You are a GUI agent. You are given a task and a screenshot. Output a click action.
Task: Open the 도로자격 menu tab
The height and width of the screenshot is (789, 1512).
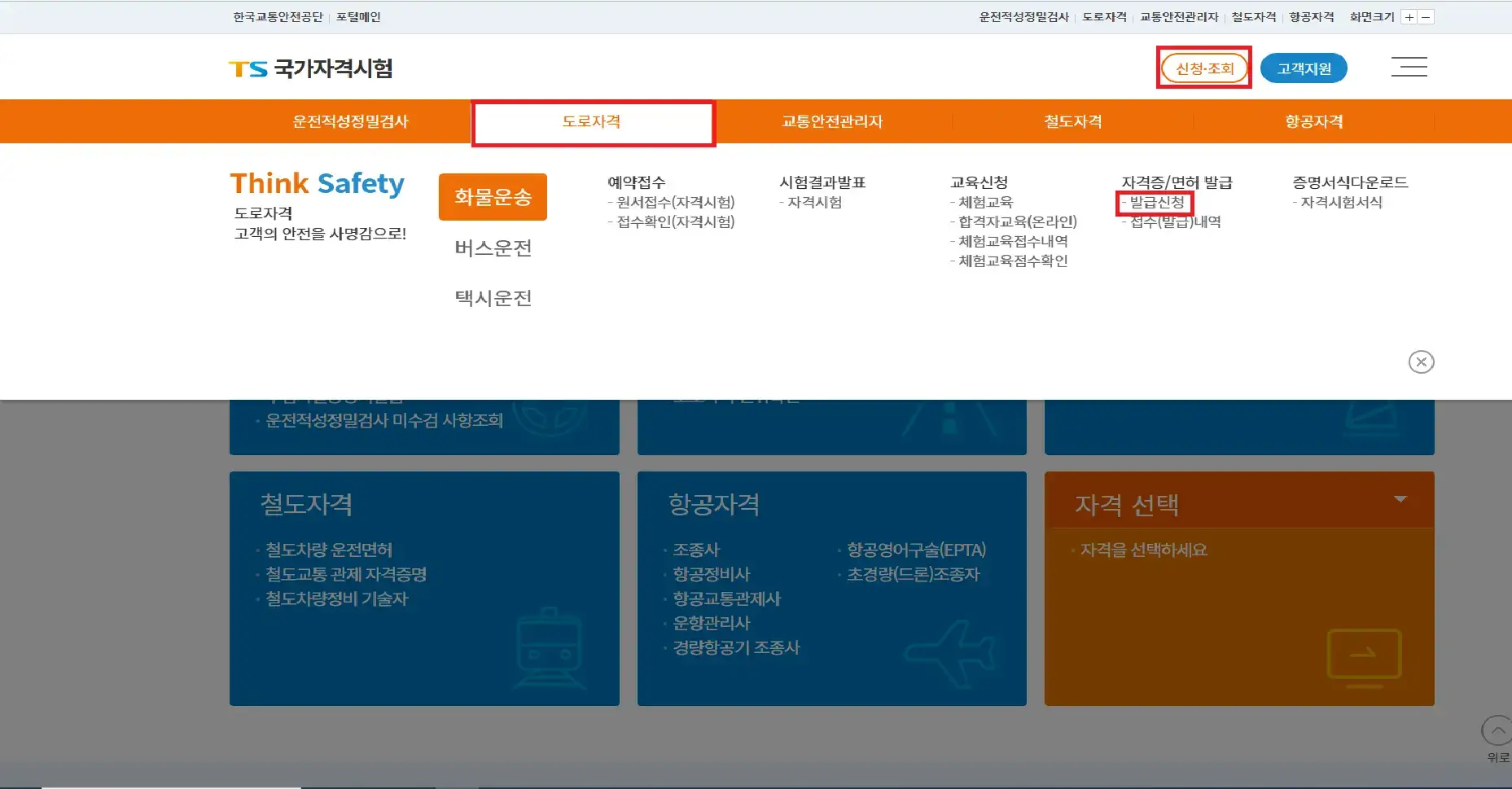click(592, 122)
